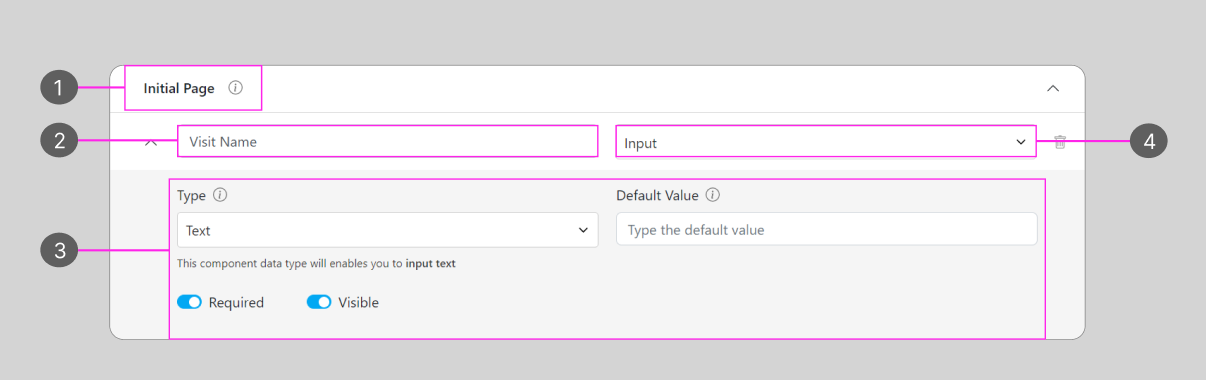
Task: Collapse the Initial Page section chevron
Action: 1052,88
